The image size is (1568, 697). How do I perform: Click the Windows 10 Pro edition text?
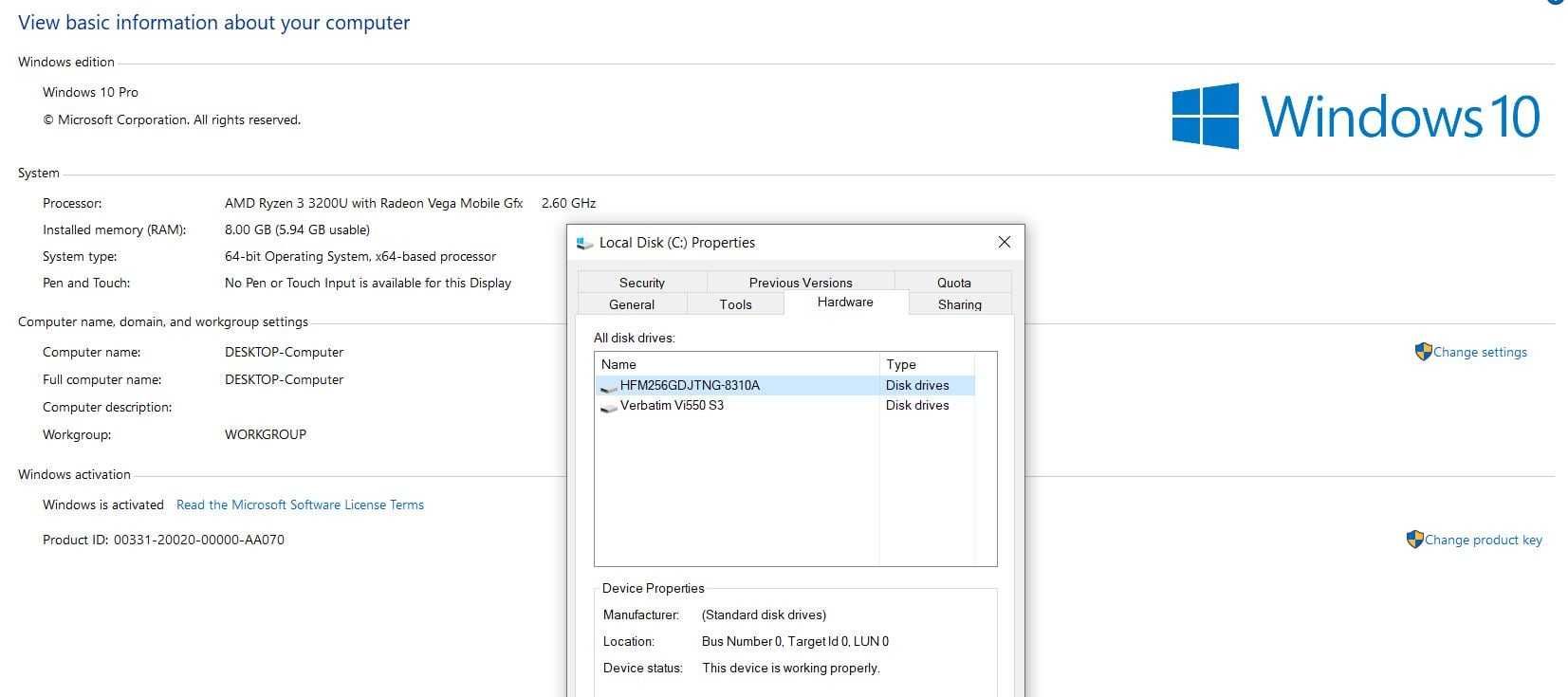coord(90,92)
